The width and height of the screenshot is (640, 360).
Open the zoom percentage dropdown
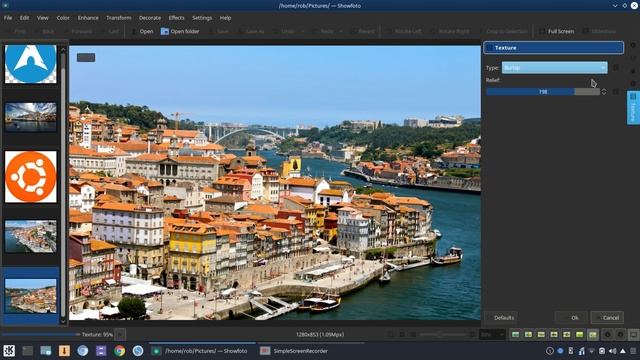point(493,334)
